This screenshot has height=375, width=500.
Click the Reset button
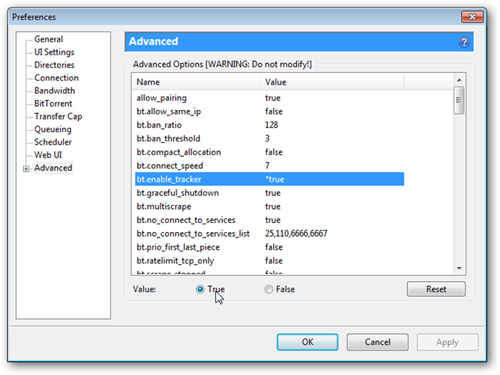pos(436,289)
